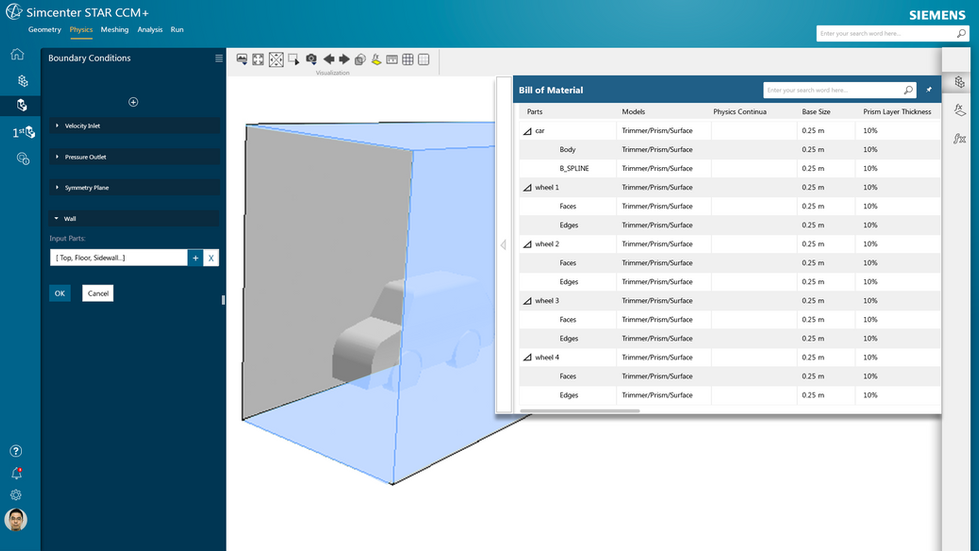This screenshot has height=551, width=979.
Task: Expand the Symmetry Plane section
Action: [x=134, y=187]
